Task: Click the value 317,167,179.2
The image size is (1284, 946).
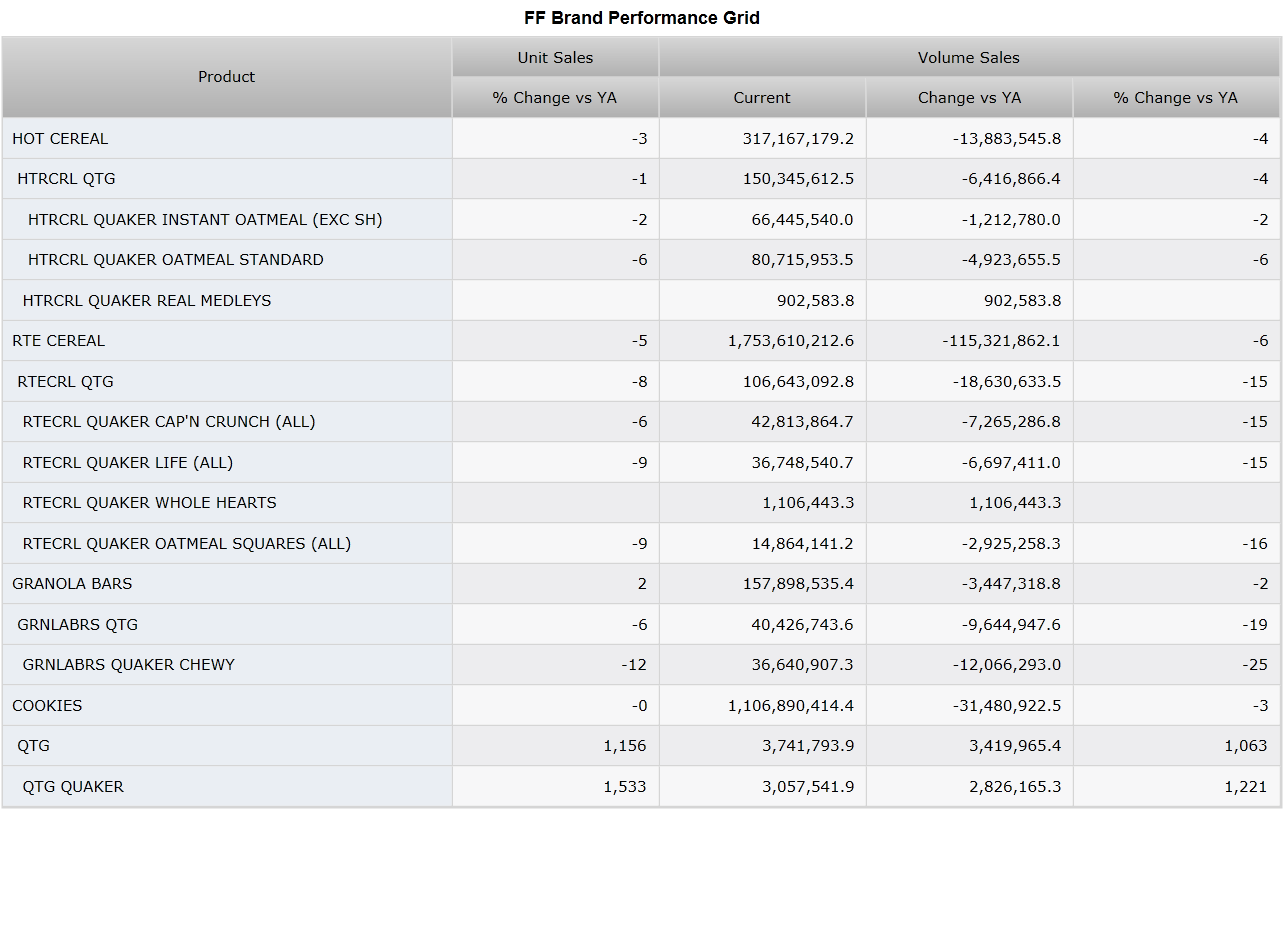Action: [798, 139]
